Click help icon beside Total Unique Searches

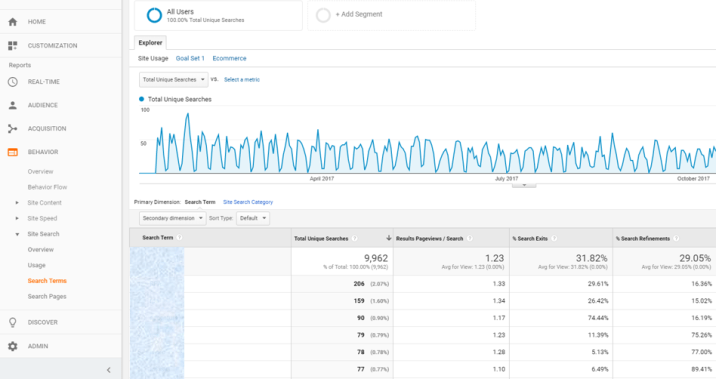click(x=354, y=238)
